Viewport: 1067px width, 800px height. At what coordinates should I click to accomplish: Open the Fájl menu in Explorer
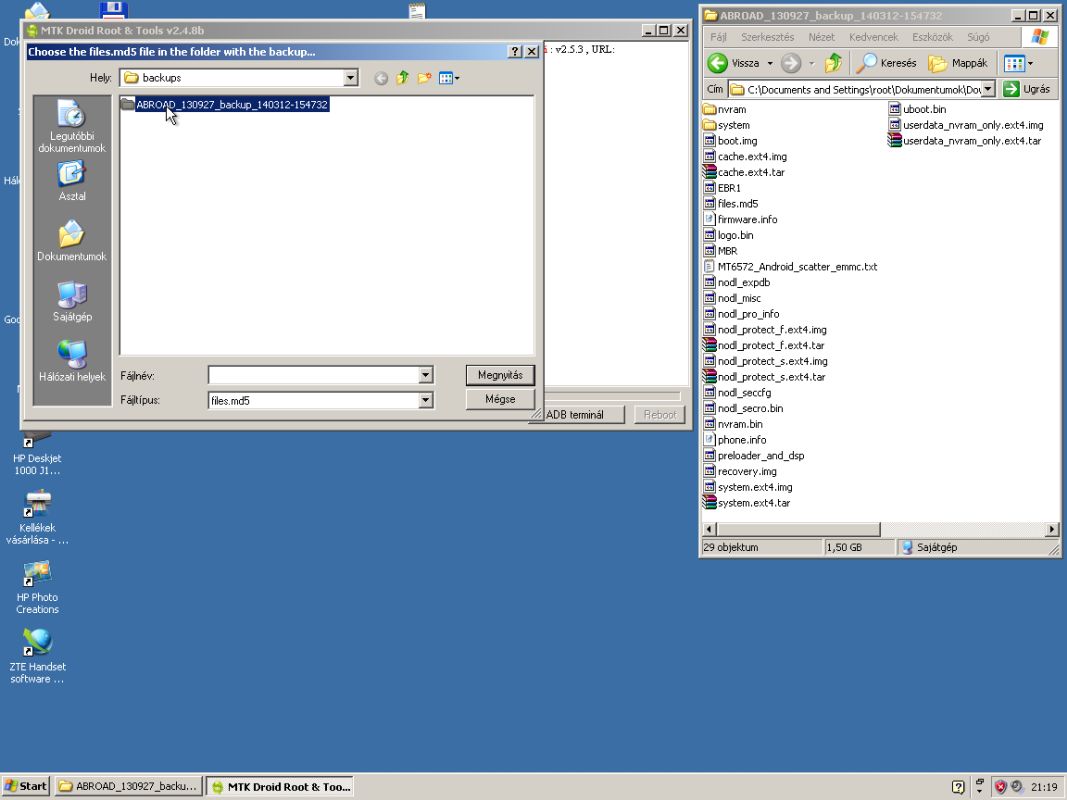click(x=718, y=37)
